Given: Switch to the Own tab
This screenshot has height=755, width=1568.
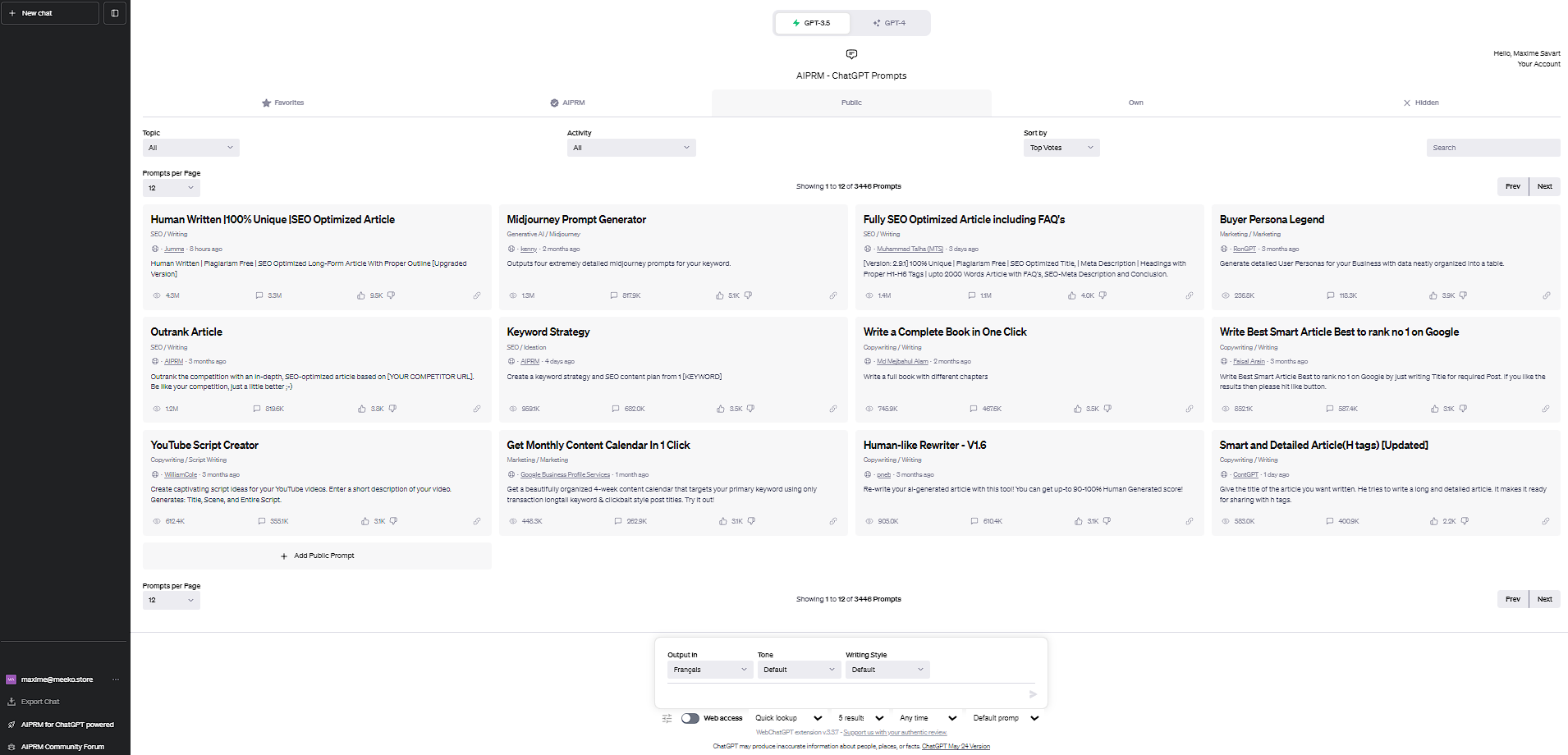Looking at the screenshot, I should tap(1136, 103).
